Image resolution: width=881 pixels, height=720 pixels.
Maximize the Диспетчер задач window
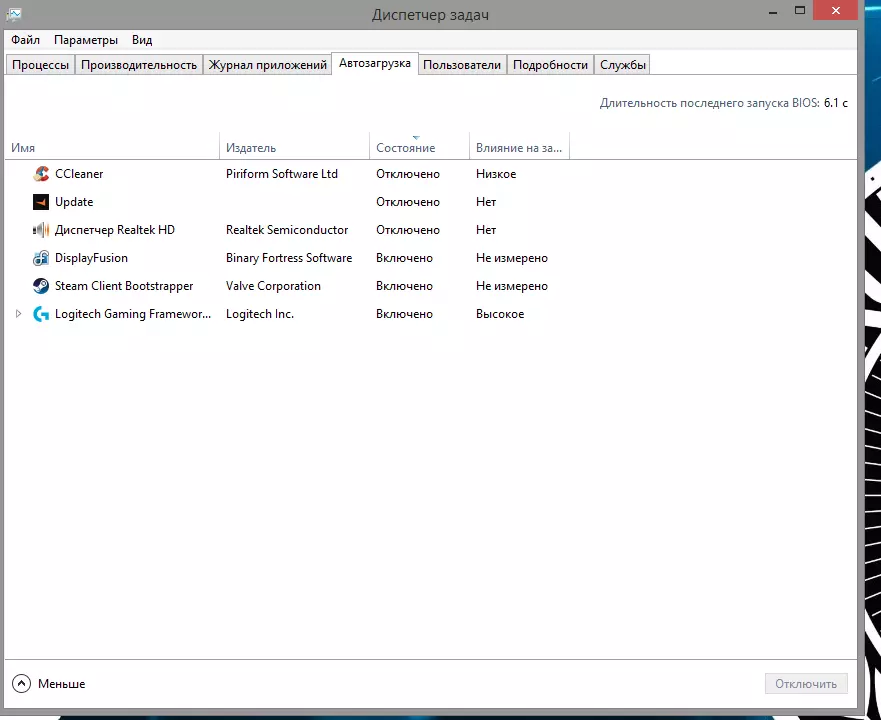(800, 11)
